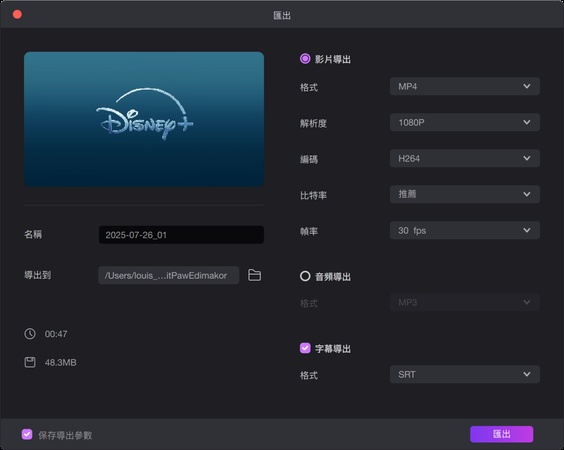Click the 解析度 label
This screenshot has width=564, height=450.
click(x=313, y=123)
